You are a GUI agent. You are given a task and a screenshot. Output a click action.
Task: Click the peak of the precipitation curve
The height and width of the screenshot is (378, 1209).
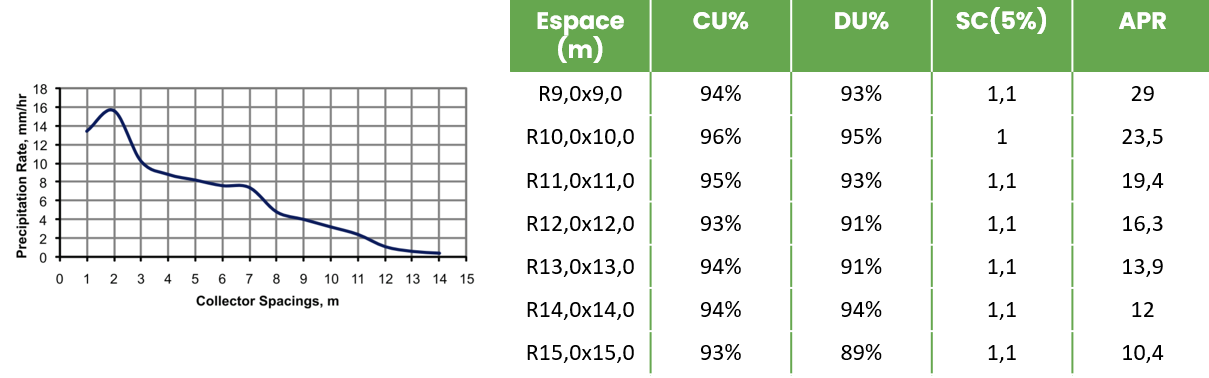[x=110, y=110]
